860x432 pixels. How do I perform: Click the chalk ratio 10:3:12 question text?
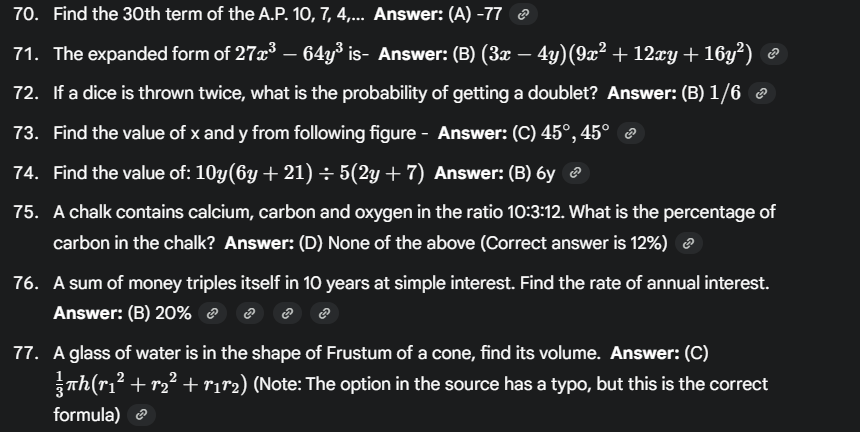click(400, 212)
